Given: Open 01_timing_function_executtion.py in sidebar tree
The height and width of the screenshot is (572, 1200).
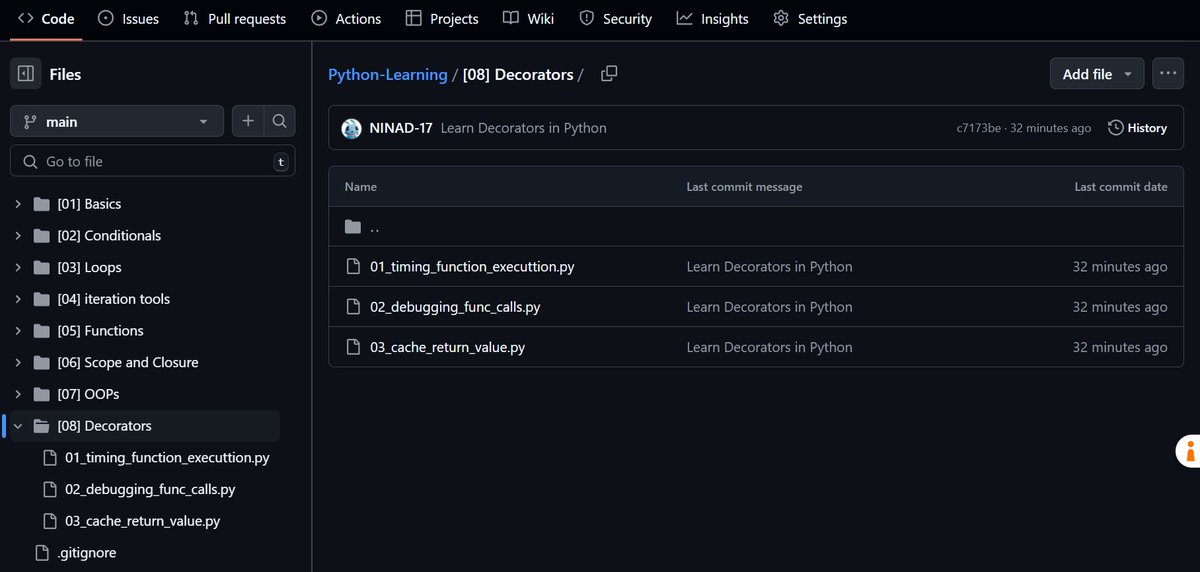Looking at the screenshot, I should pos(167,458).
